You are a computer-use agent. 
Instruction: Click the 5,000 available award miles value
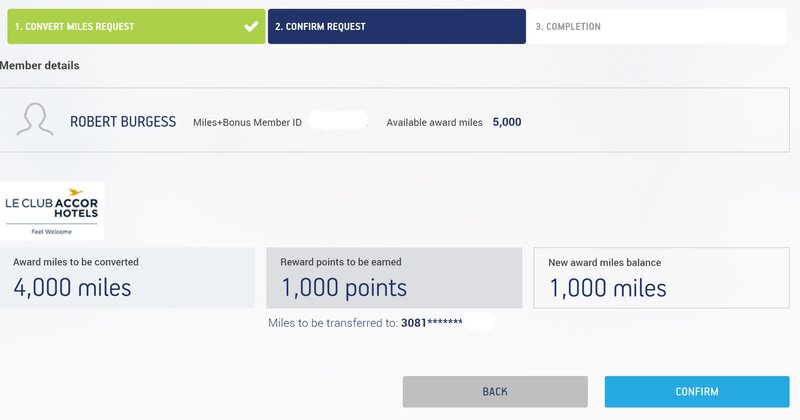point(507,122)
